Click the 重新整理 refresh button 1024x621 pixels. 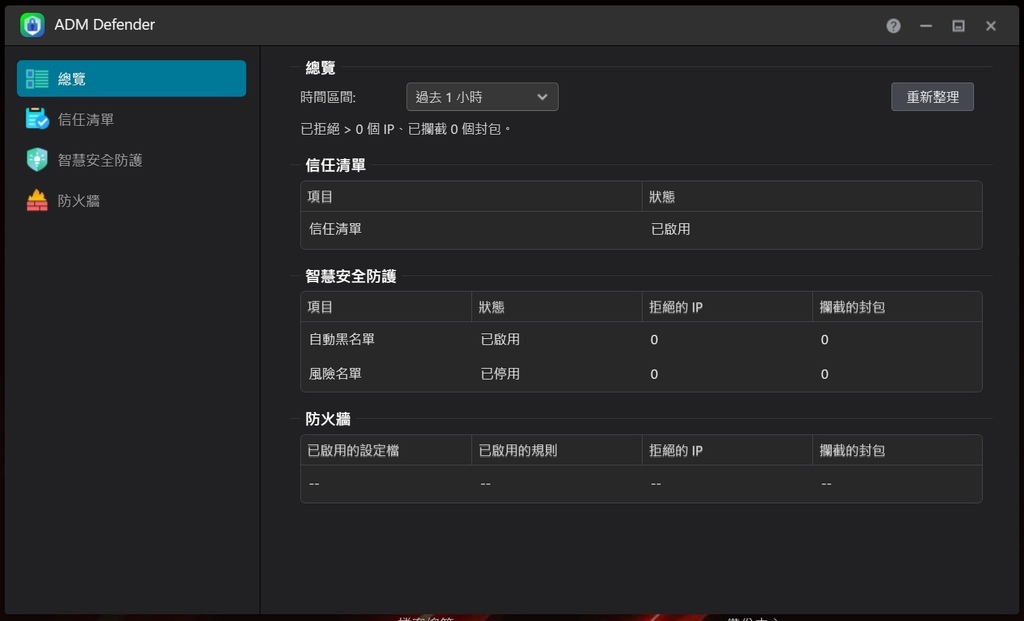tap(932, 97)
